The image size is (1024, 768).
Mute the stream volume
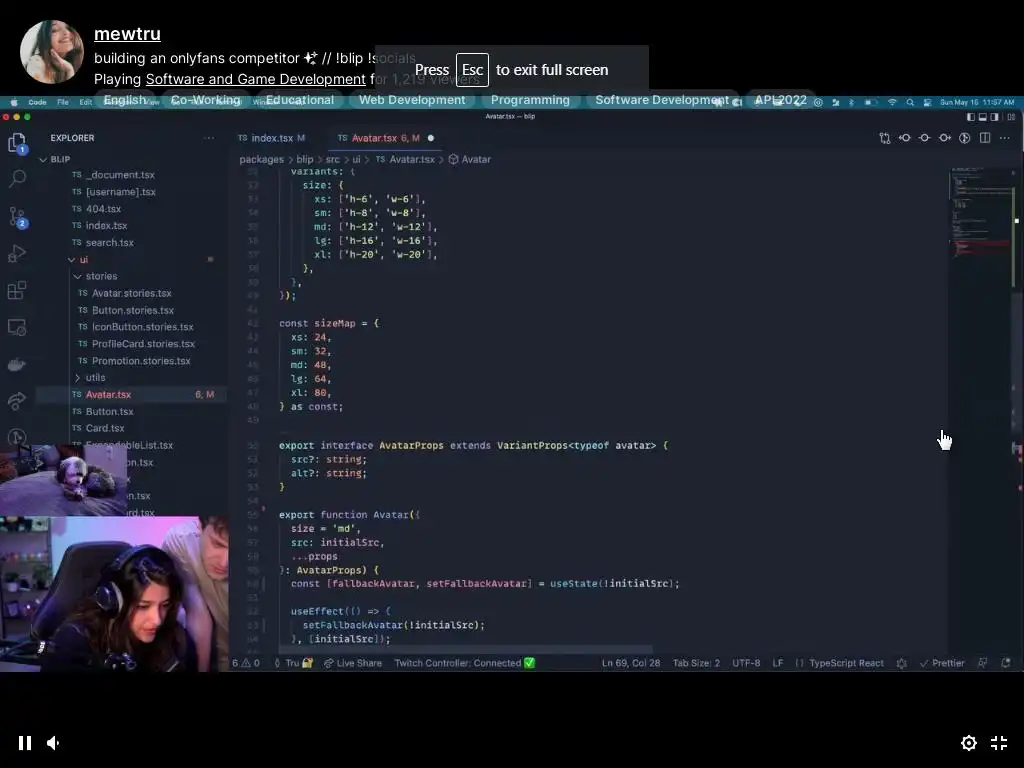click(54, 743)
